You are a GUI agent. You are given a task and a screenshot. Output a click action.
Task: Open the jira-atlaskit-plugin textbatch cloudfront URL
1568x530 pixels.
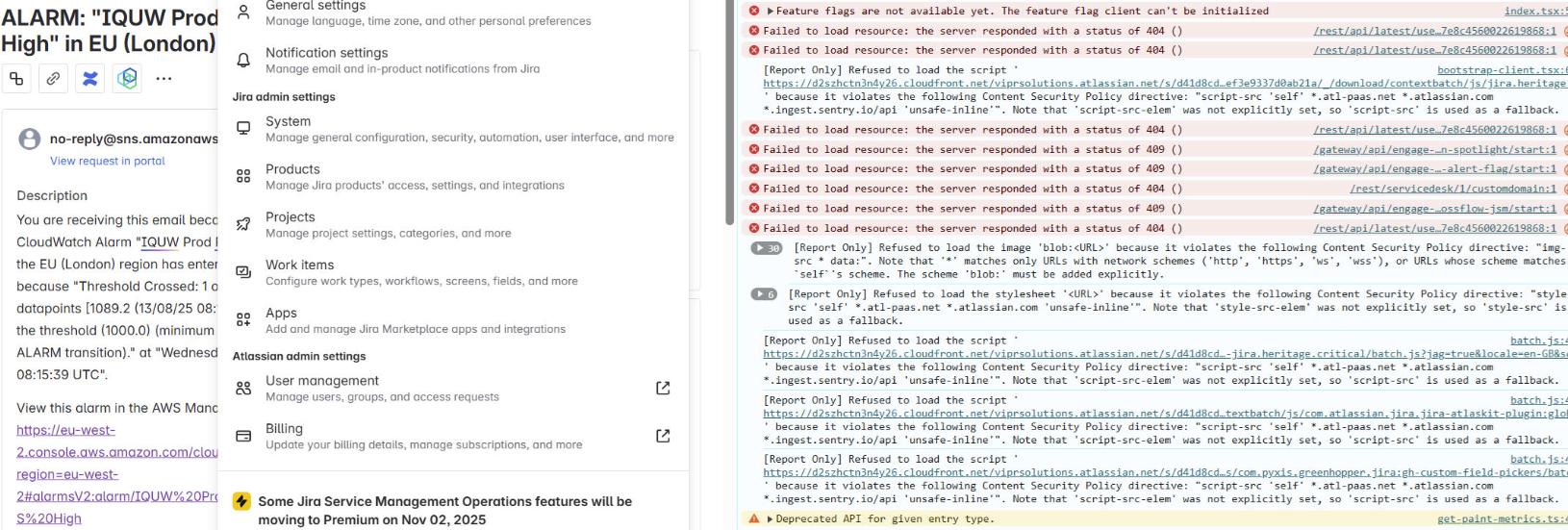[1166, 414]
